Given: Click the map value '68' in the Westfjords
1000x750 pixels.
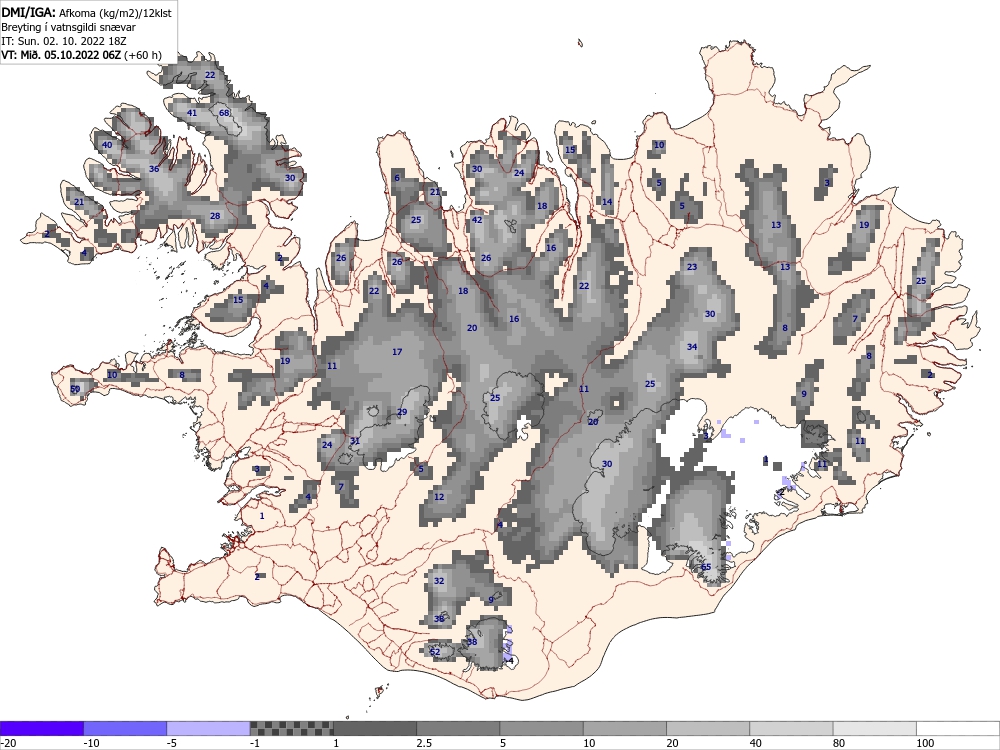Looking at the screenshot, I should (x=224, y=113).
